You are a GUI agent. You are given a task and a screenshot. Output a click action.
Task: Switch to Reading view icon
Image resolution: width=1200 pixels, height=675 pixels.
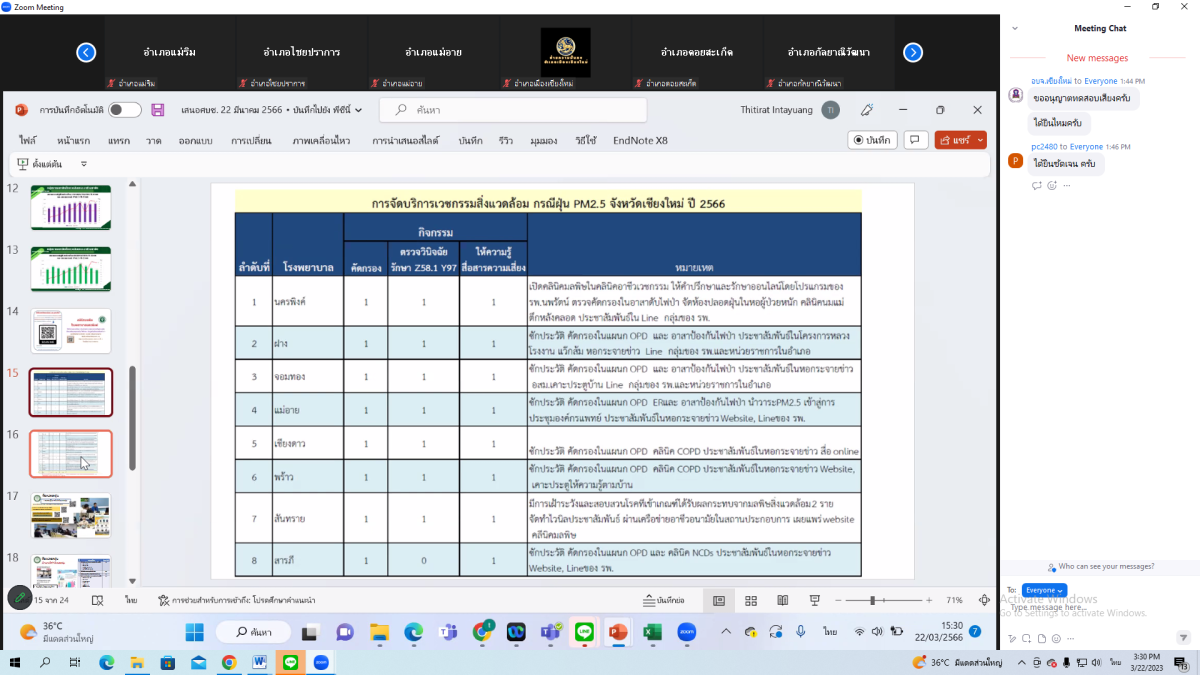(x=783, y=600)
